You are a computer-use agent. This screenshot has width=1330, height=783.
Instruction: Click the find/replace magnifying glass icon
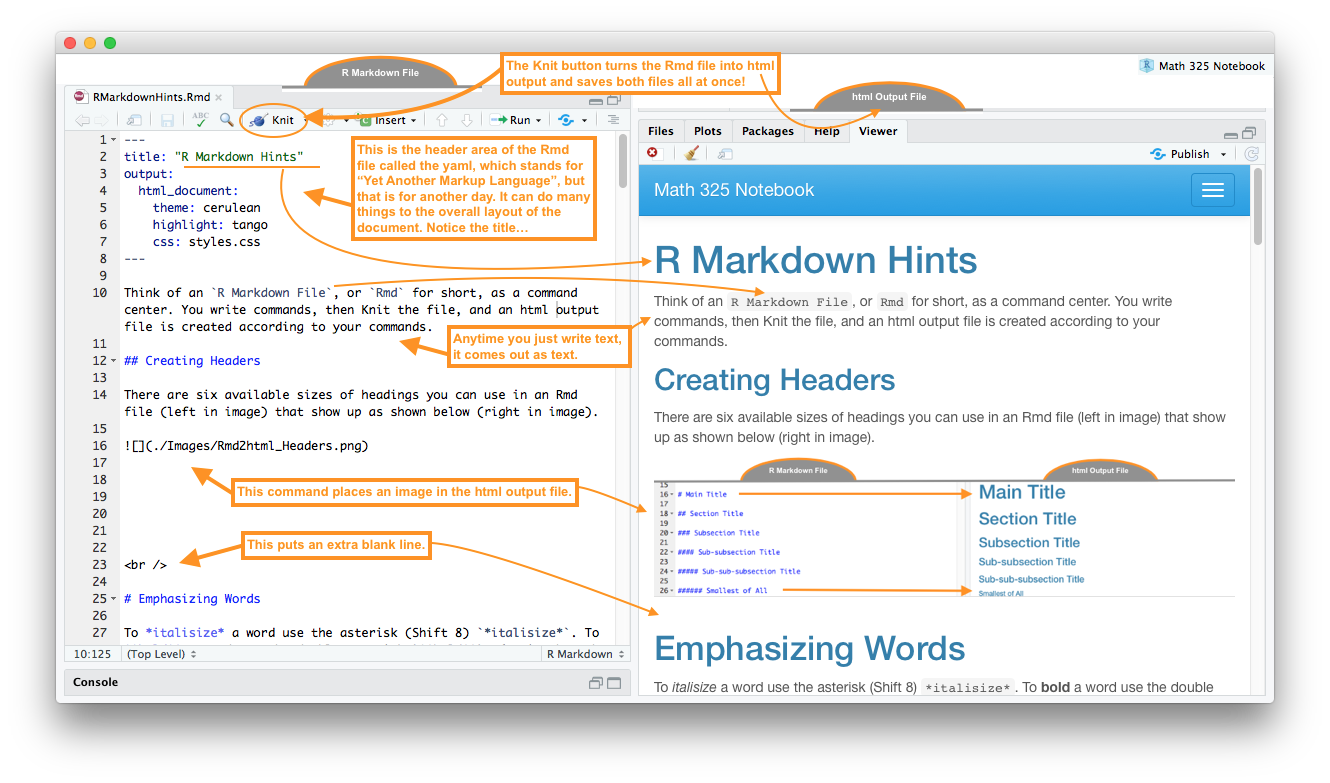227,120
